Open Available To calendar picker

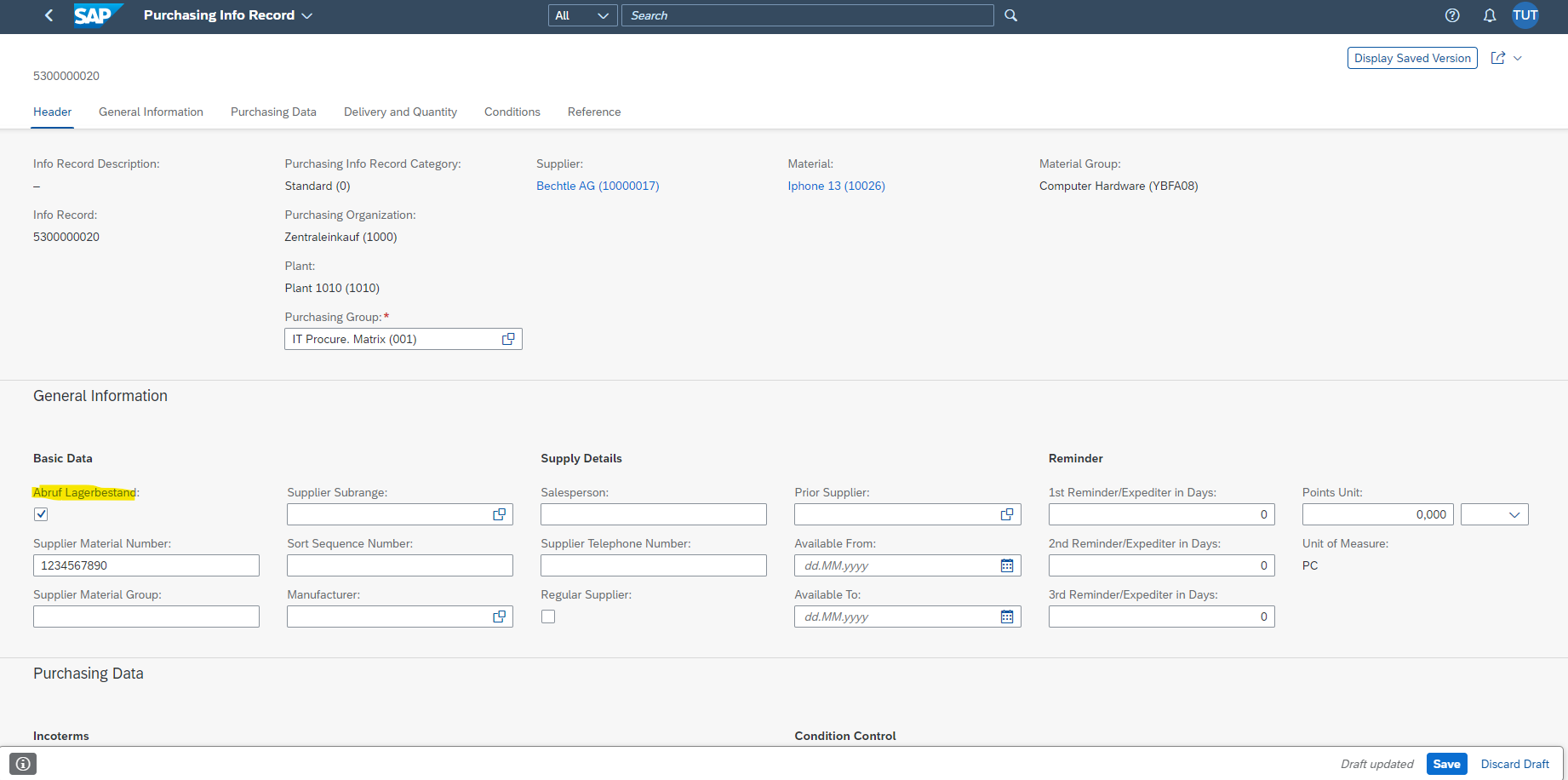click(x=1007, y=617)
